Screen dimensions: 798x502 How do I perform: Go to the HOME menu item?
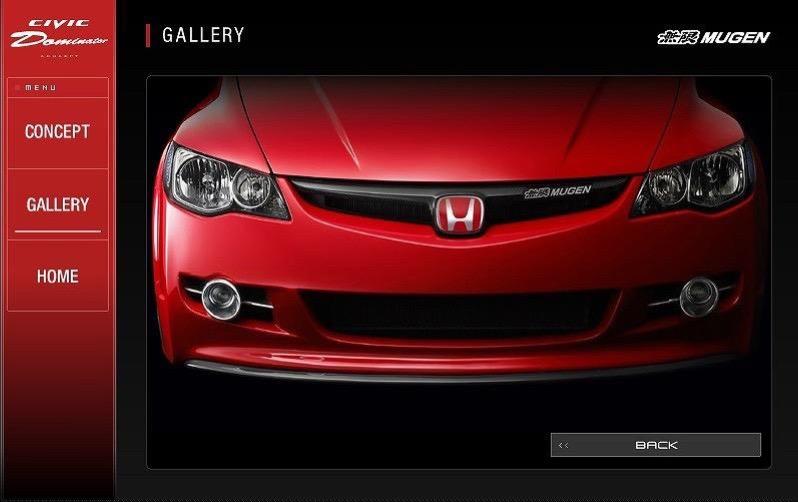(x=58, y=276)
